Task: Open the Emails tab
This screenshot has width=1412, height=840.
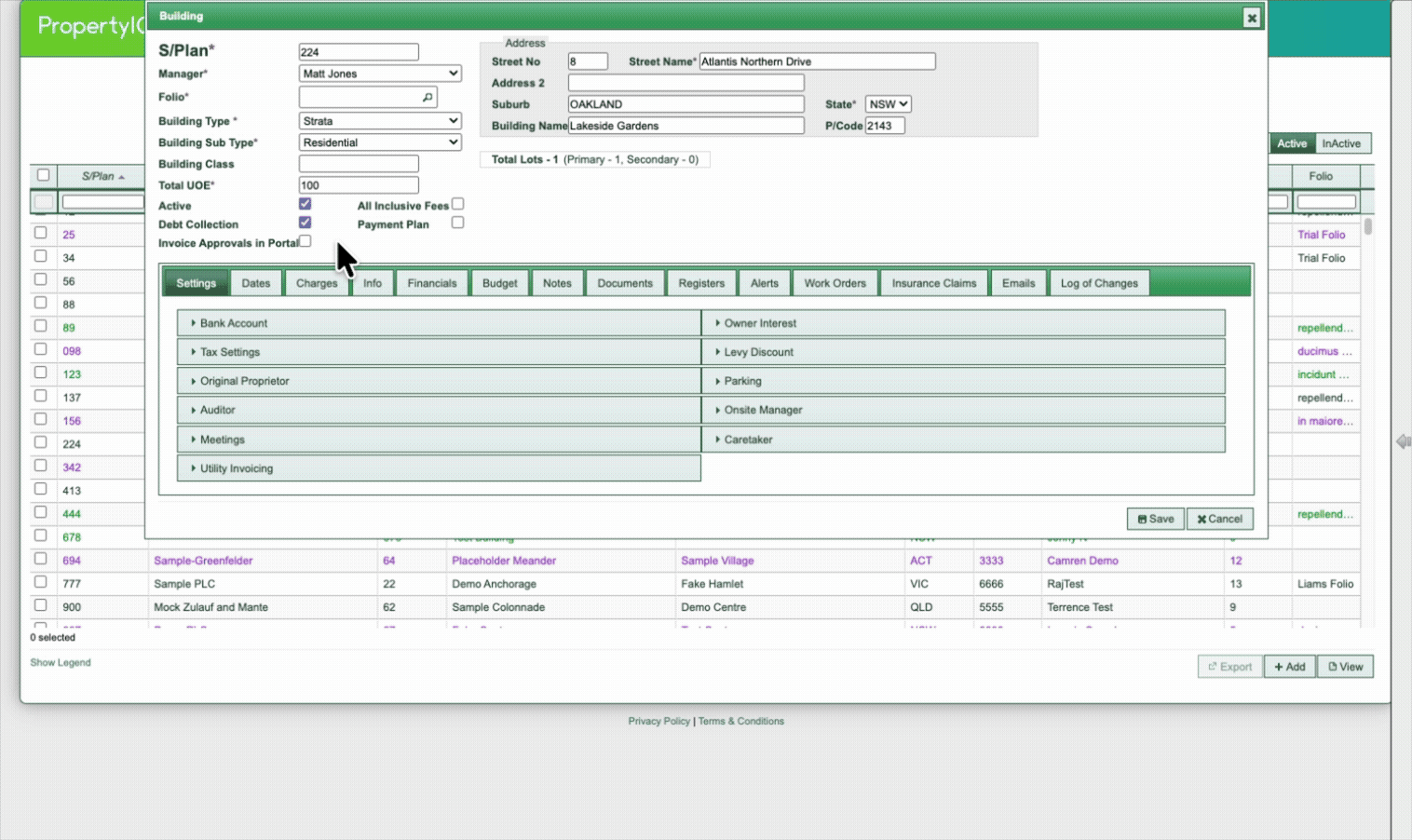Action: (1019, 283)
